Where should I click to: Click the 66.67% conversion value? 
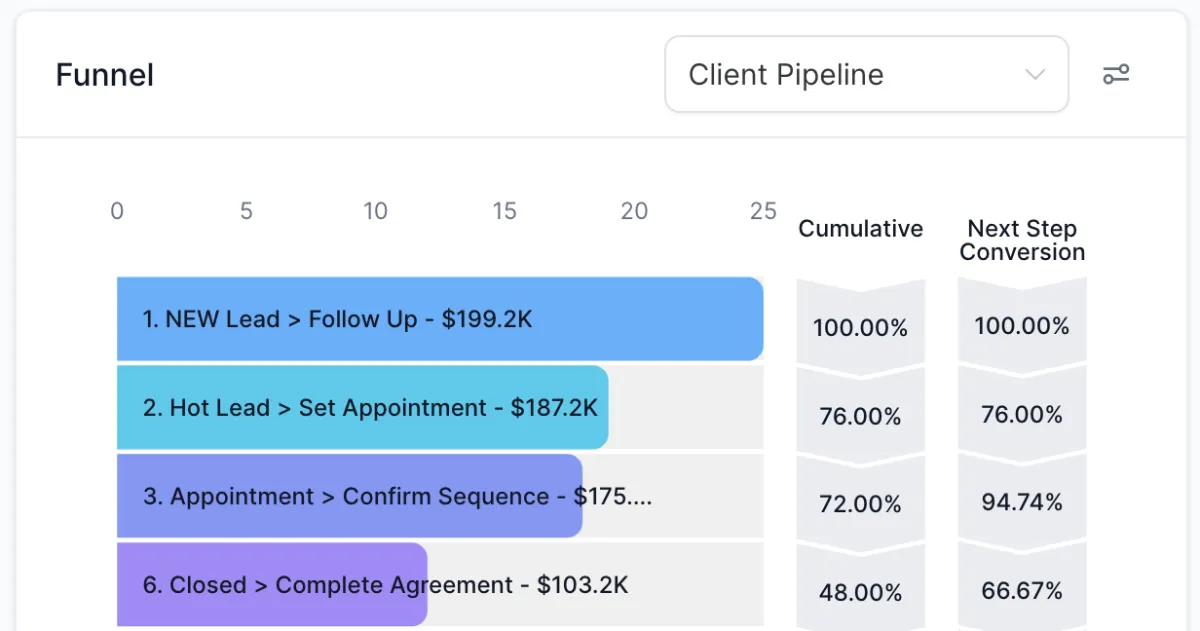(x=1022, y=591)
